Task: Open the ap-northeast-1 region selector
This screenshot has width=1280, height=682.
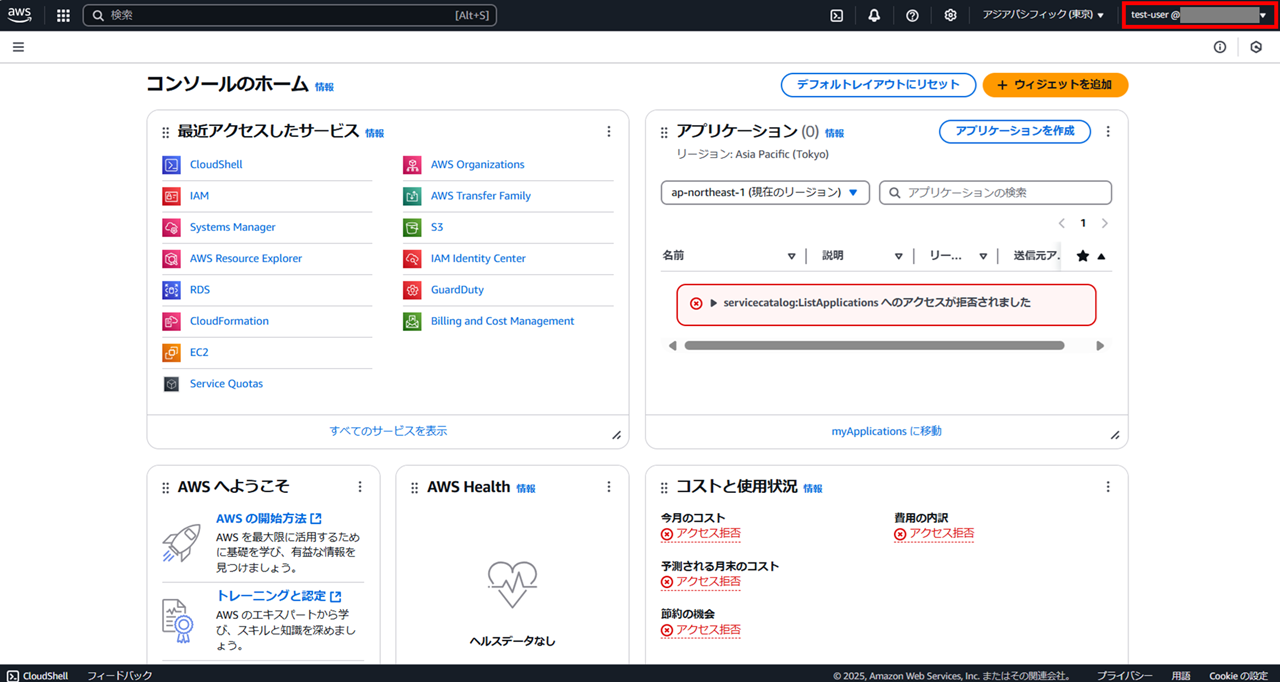Action: (765, 192)
